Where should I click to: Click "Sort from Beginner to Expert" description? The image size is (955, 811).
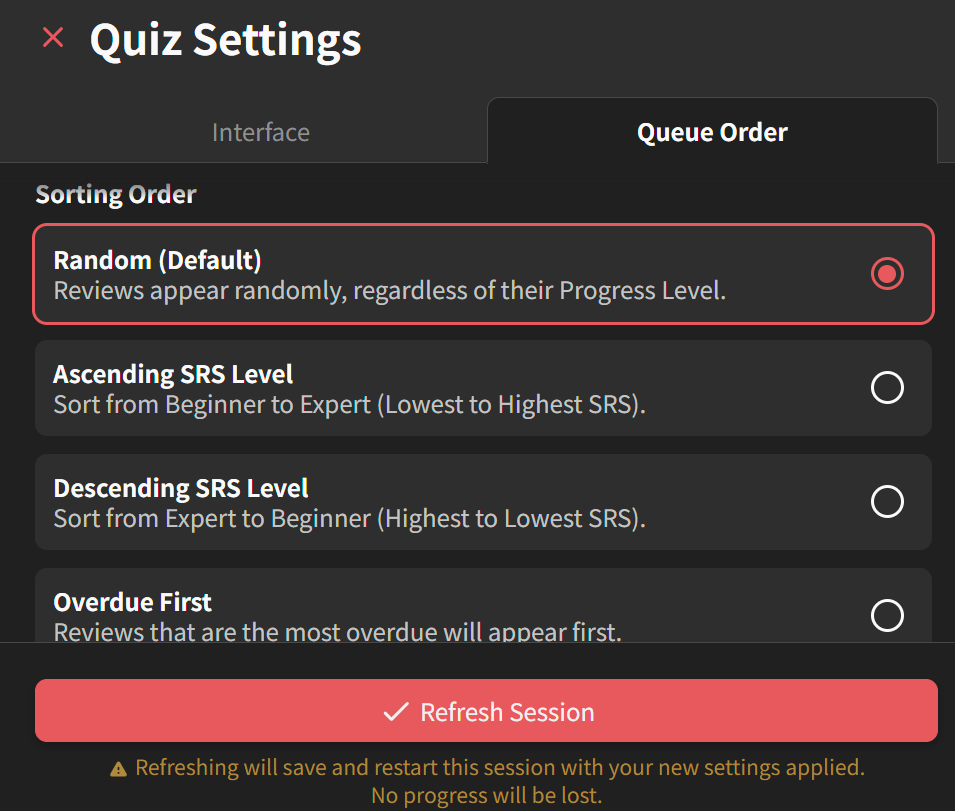(350, 404)
